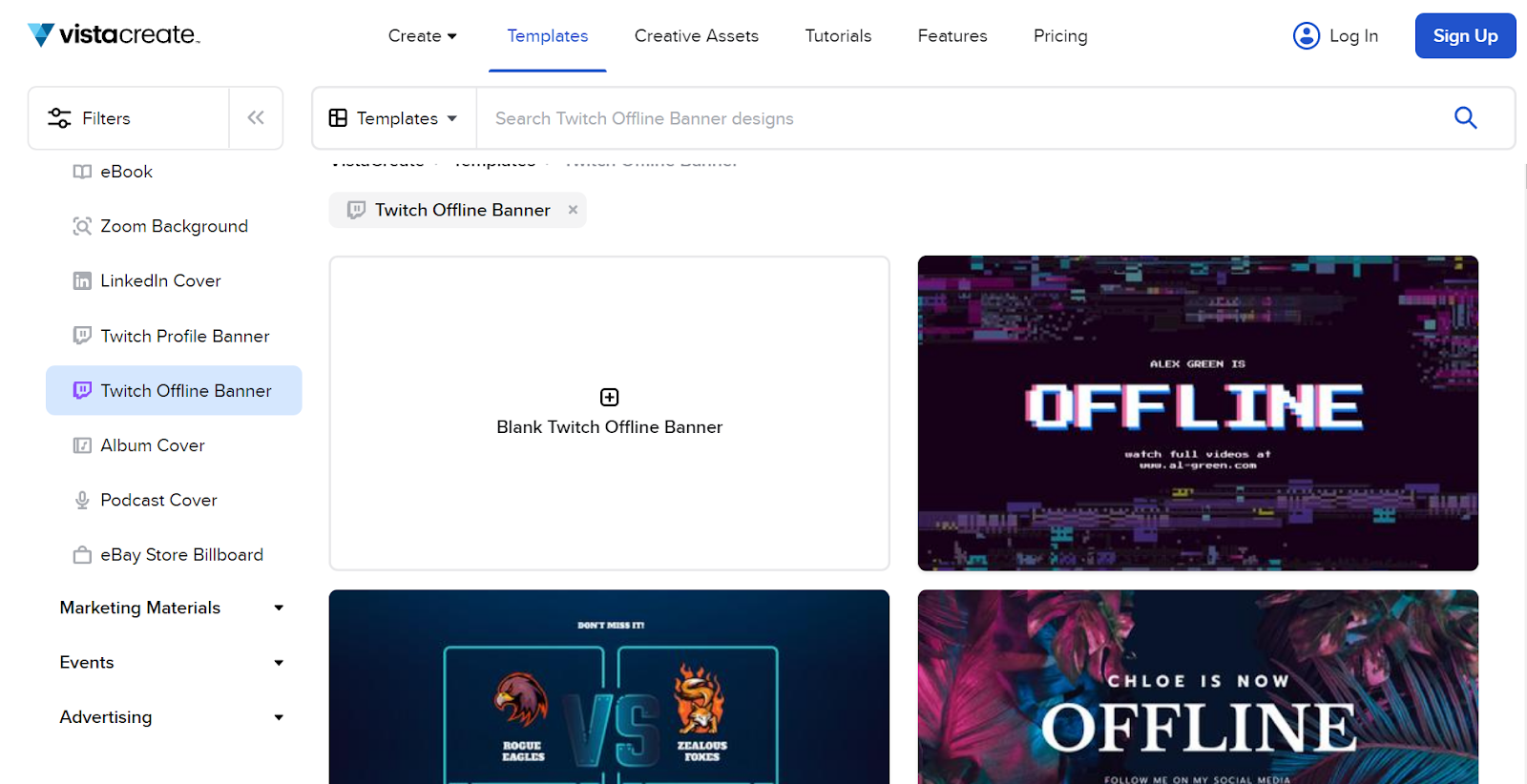Click the eBay Store Billboard bag icon
This screenshot has height=784, width=1527.
click(82, 555)
